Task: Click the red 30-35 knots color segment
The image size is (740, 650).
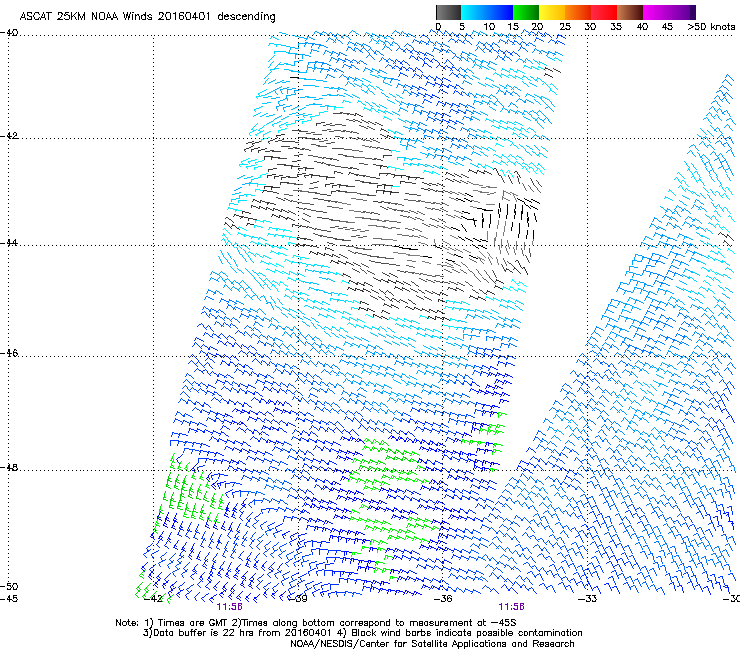Action: 604,12
